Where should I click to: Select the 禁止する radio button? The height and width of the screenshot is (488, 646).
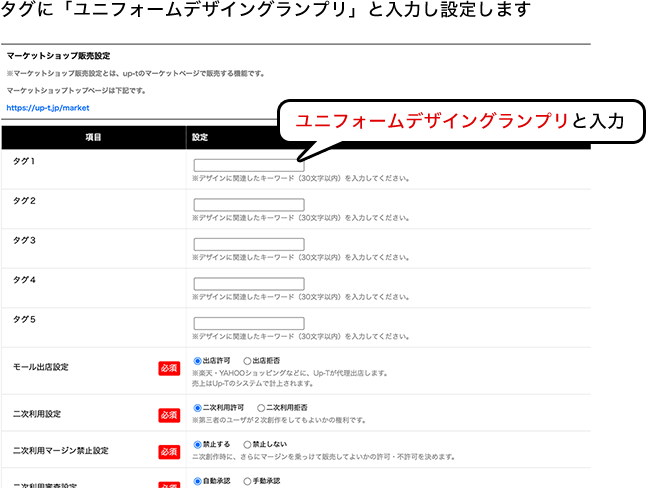click(x=198, y=446)
